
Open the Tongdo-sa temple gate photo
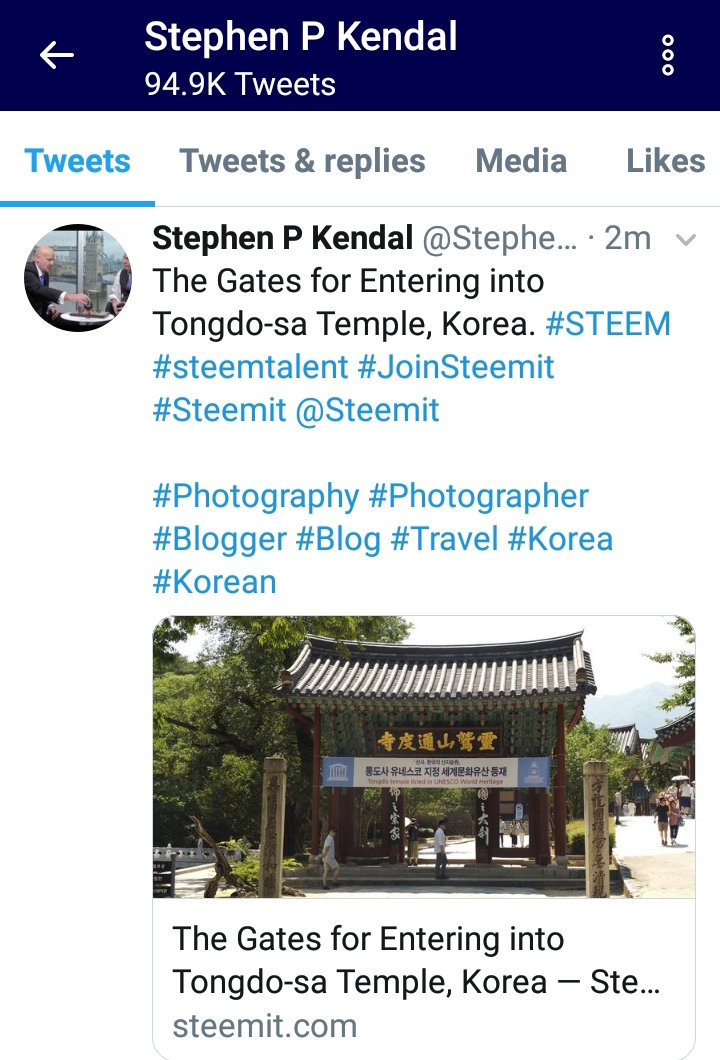tap(424, 756)
